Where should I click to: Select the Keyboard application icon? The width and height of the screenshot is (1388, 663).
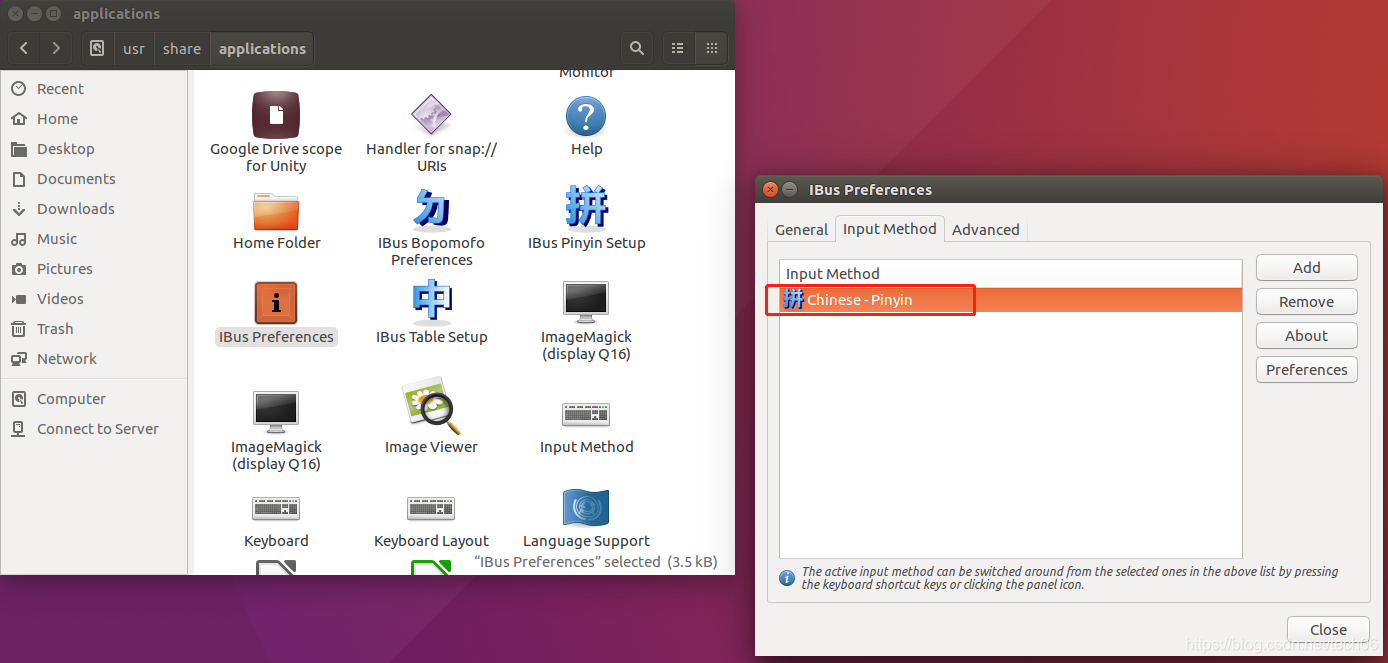tap(276, 508)
